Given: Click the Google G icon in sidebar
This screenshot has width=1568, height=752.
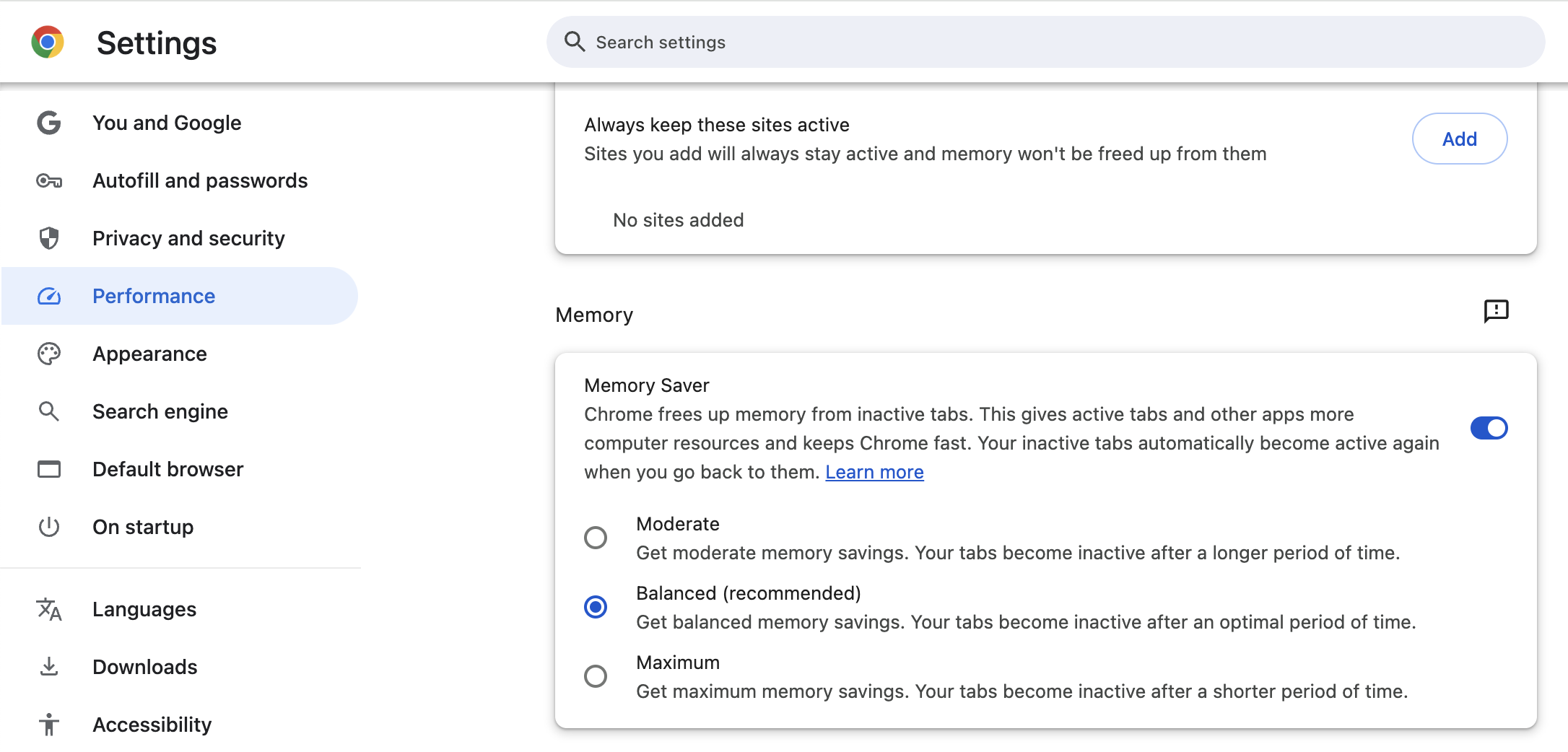Looking at the screenshot, I should click(49, 123).
